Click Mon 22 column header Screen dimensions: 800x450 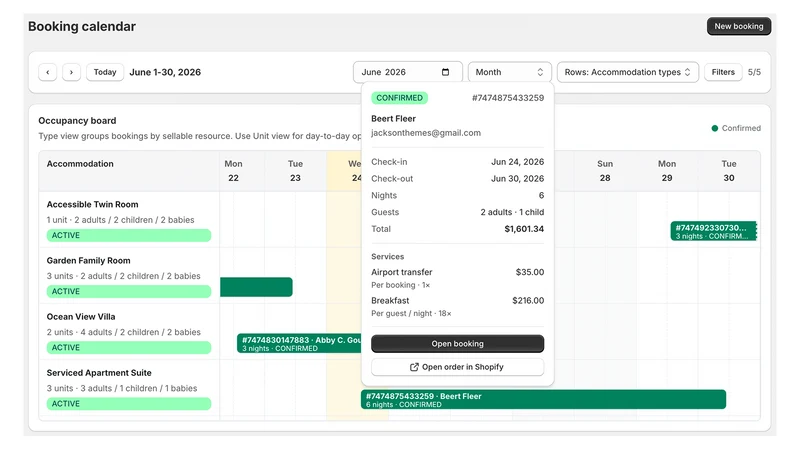coord(233,170)
